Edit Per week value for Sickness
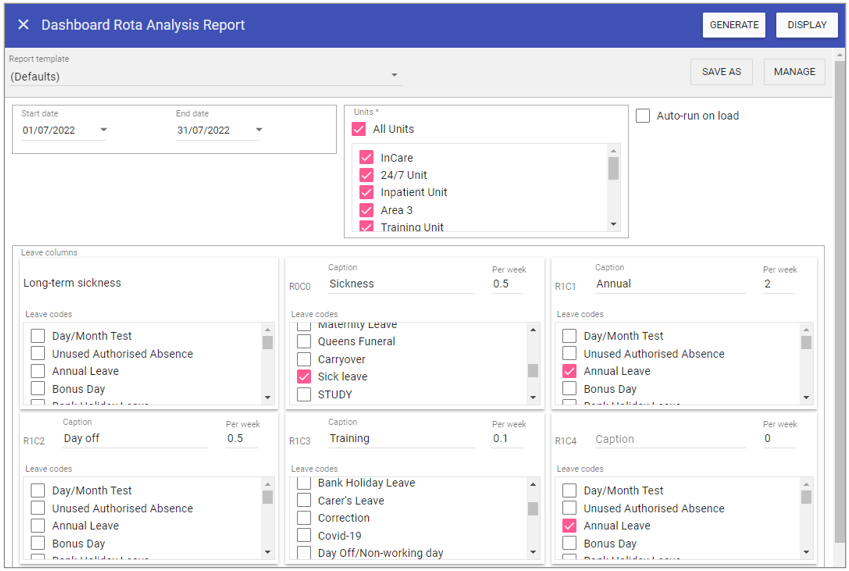Screen dimensions: 849x571 pos(507,284)
